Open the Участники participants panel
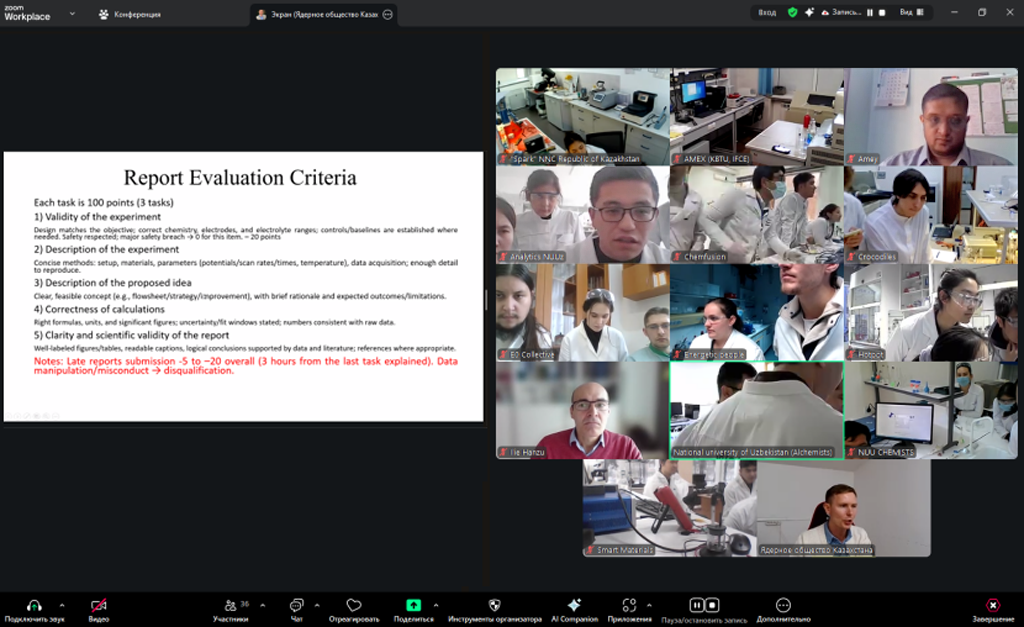The image size is (1024, 627). [230, 606]
